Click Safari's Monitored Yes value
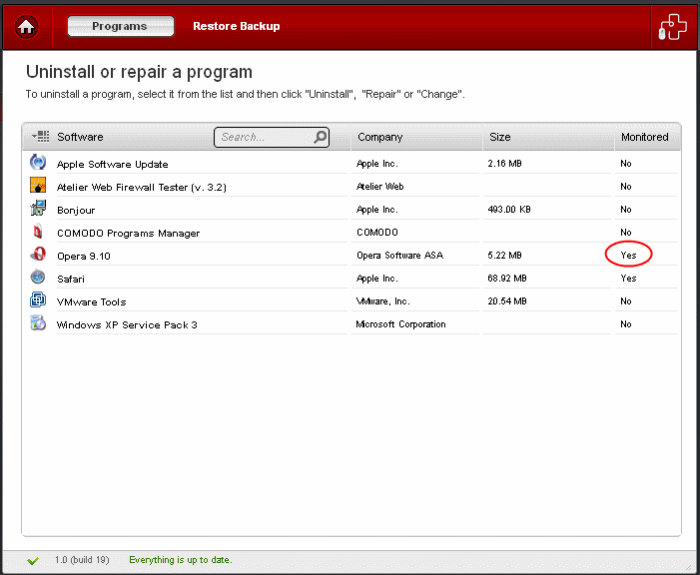The height and width of the screenshot is (575, 700). click(628, 279)
